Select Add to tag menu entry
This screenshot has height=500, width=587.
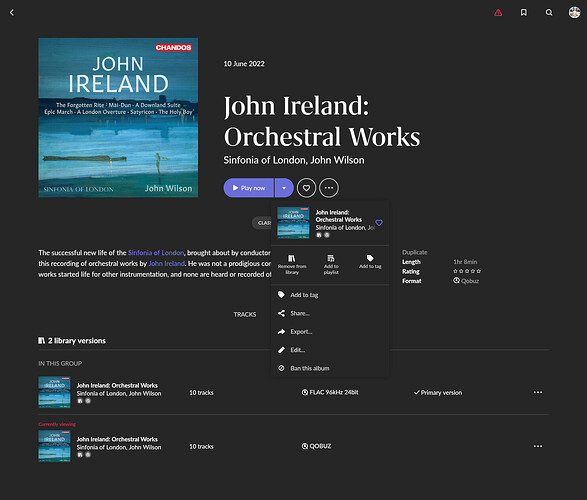click(x=330, y=295)
